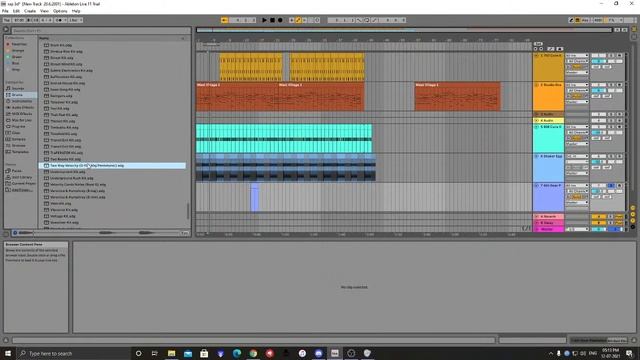Click the tempo value field

[x=19, y=20]
